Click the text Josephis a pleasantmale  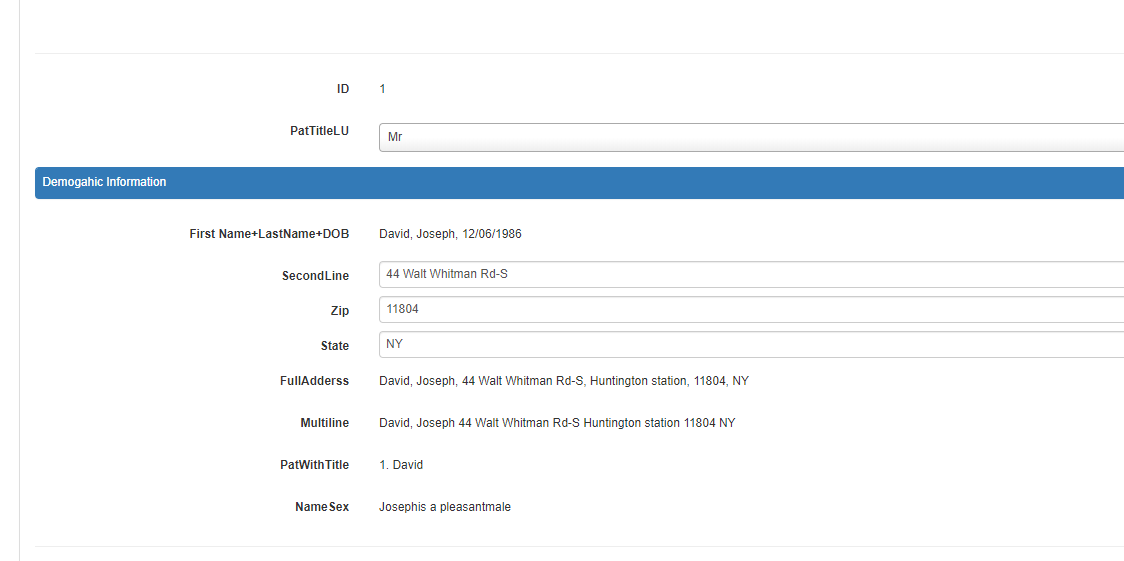[x=445, y=507]
